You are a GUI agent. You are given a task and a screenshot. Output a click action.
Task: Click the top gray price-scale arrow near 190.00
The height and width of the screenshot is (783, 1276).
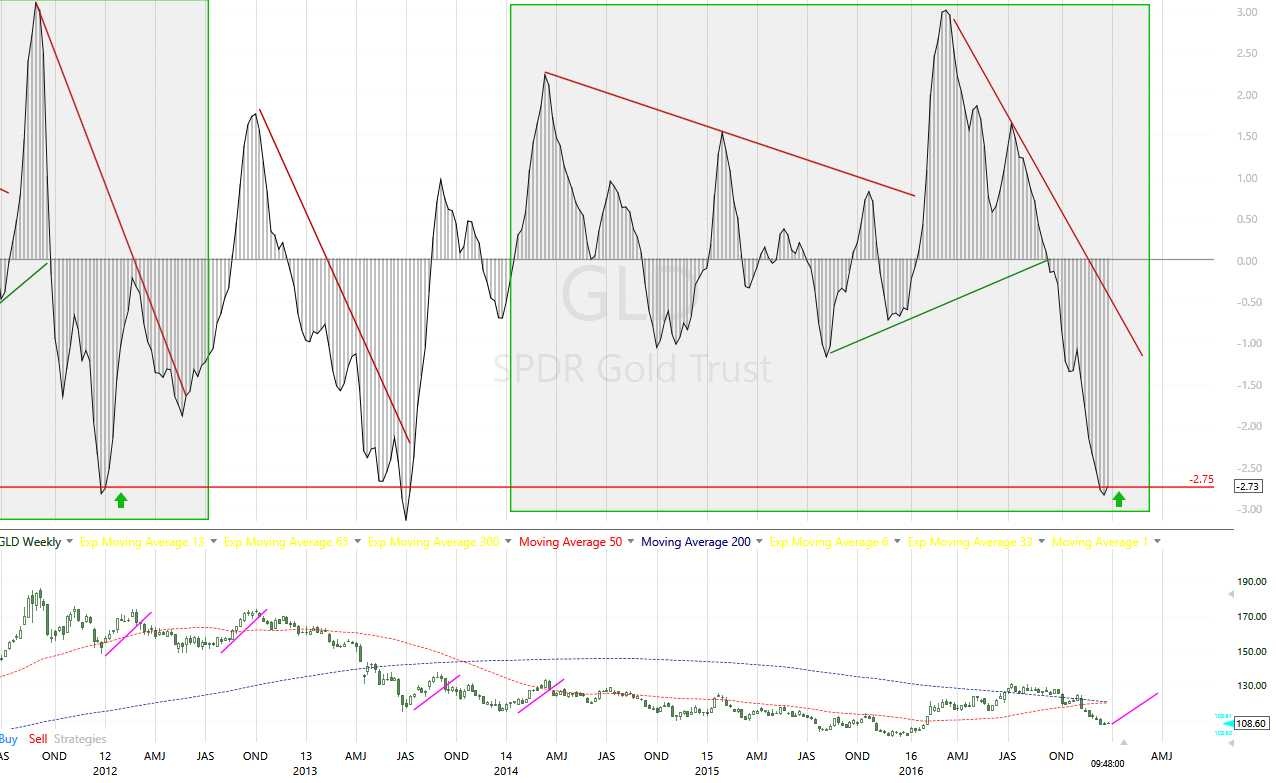point(1229,594)
